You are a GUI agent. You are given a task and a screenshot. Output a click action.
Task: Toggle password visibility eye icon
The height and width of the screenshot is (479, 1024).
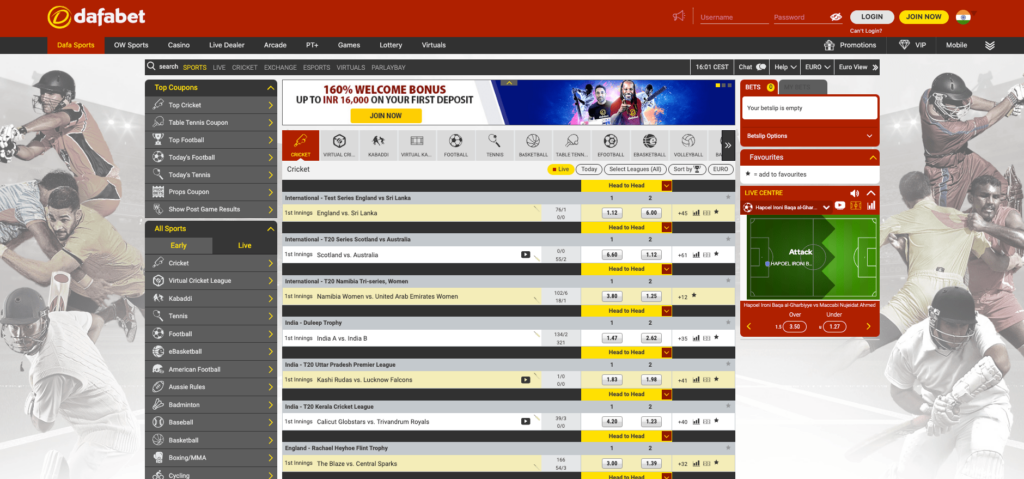[836, 18]
